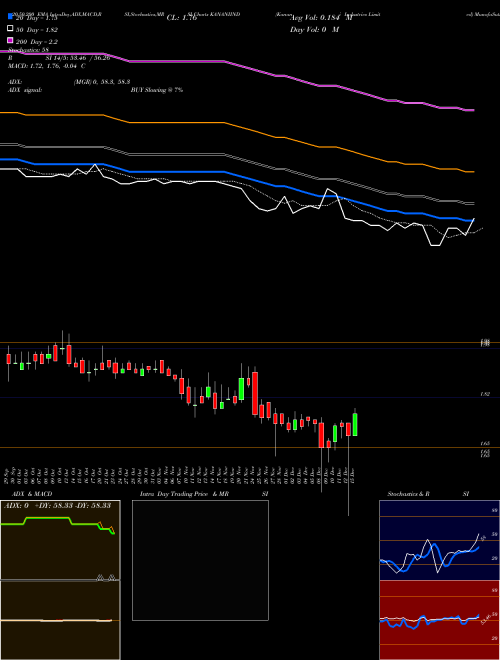
Task: Click the blue 20 Day legend swatch
Action: click(11, 16)
